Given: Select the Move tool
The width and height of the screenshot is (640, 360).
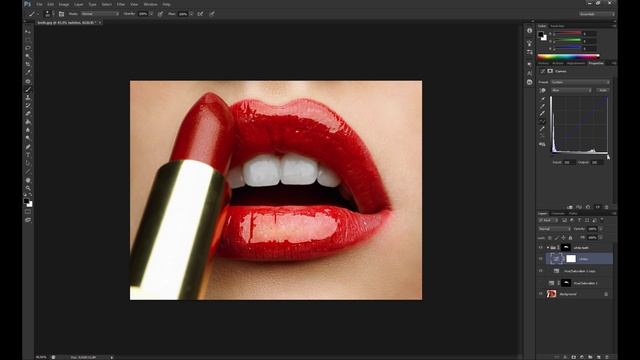Looking at the screenshot, I should click(x=28, y=32).
